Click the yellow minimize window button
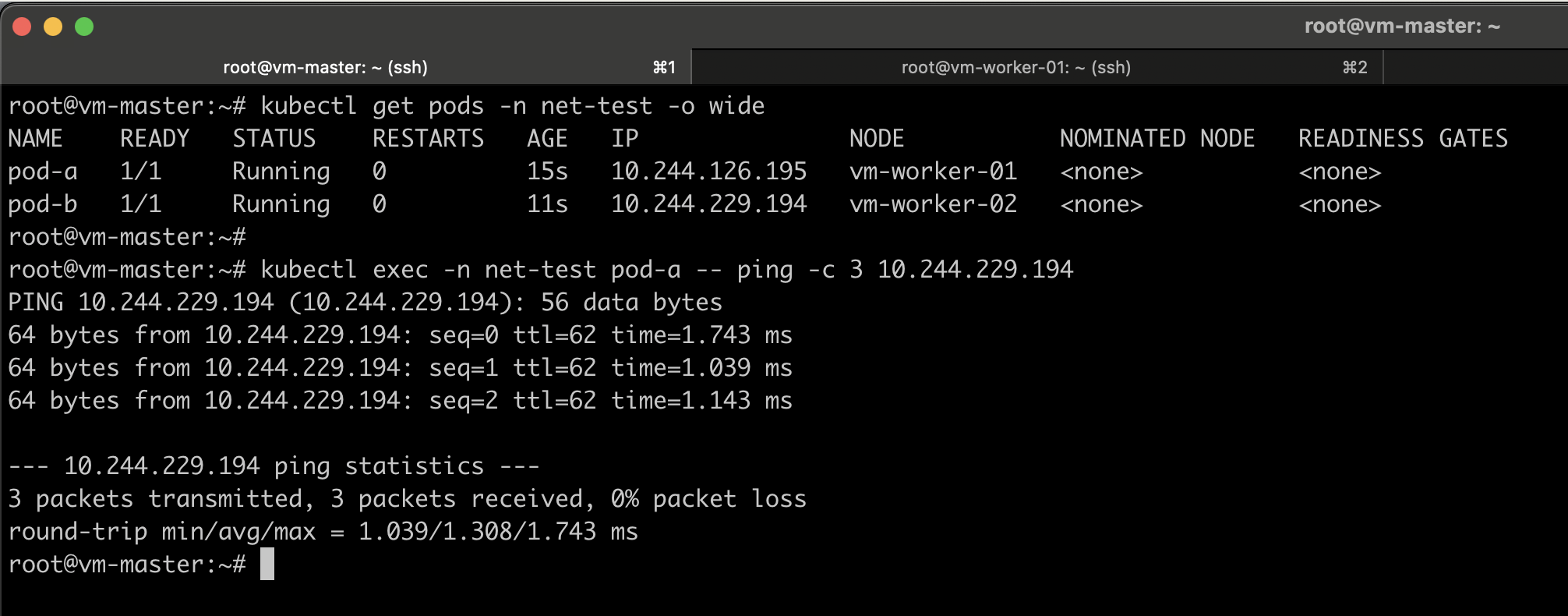Image resolution: width=1568 pixels, height=616 pixels. click(x=53, y=27)
